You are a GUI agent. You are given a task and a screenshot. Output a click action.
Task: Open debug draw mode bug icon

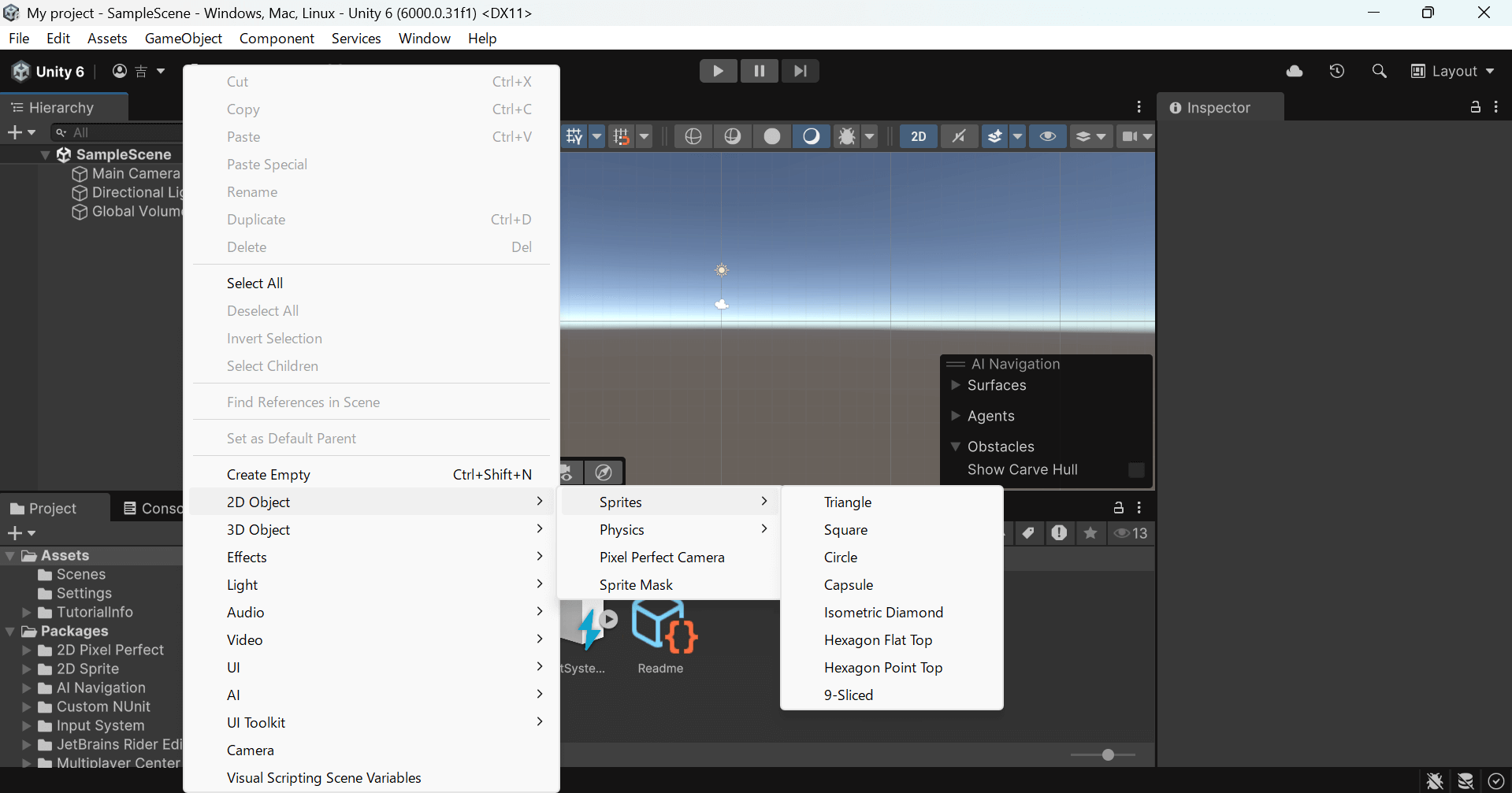coord(847,136)
